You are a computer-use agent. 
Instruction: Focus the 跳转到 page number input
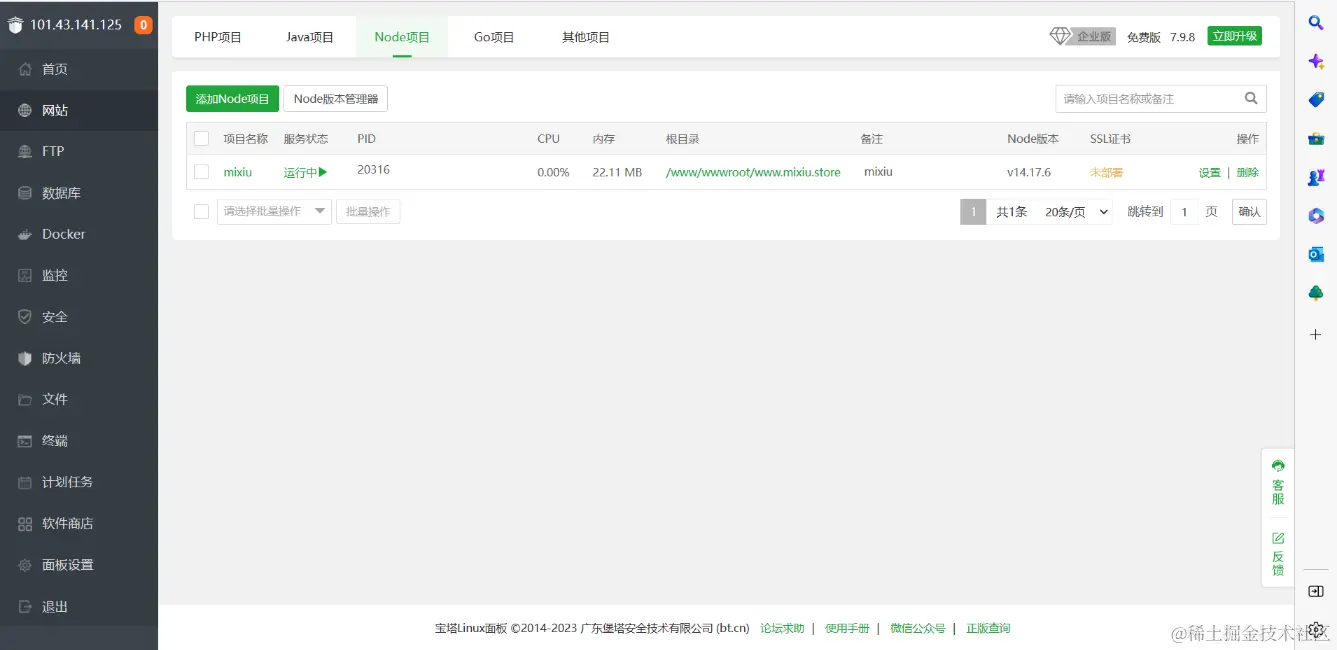coord(1184,212)
